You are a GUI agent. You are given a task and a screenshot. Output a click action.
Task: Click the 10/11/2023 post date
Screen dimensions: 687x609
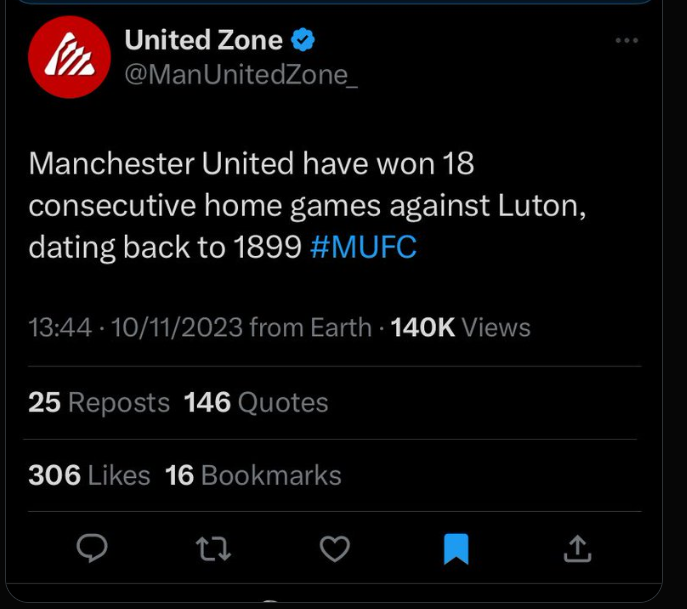click(x=176, y=327)
